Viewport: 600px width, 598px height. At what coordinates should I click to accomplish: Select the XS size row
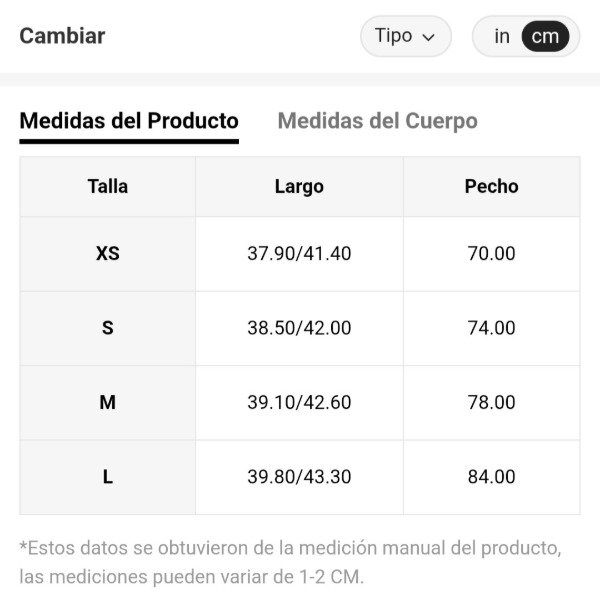click(108, 253)
